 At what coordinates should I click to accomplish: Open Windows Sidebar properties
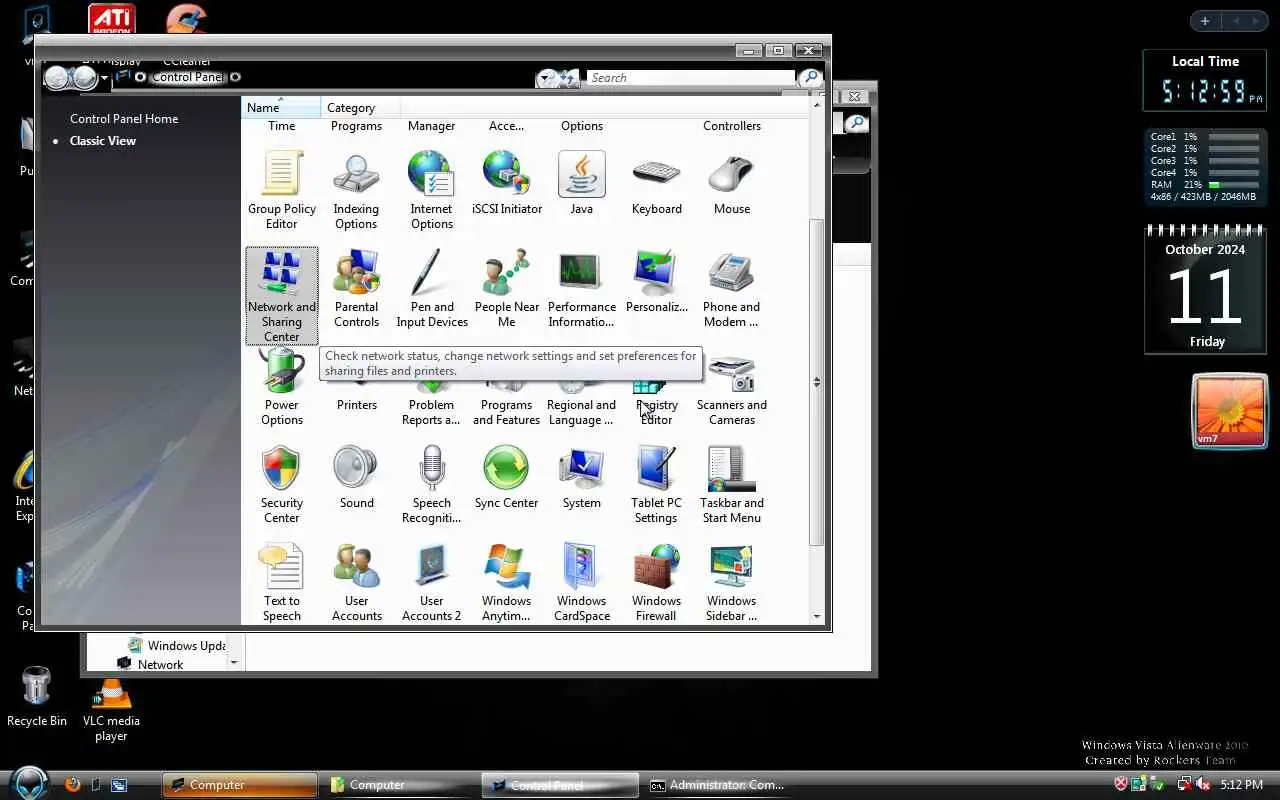(x=731, y=583)
